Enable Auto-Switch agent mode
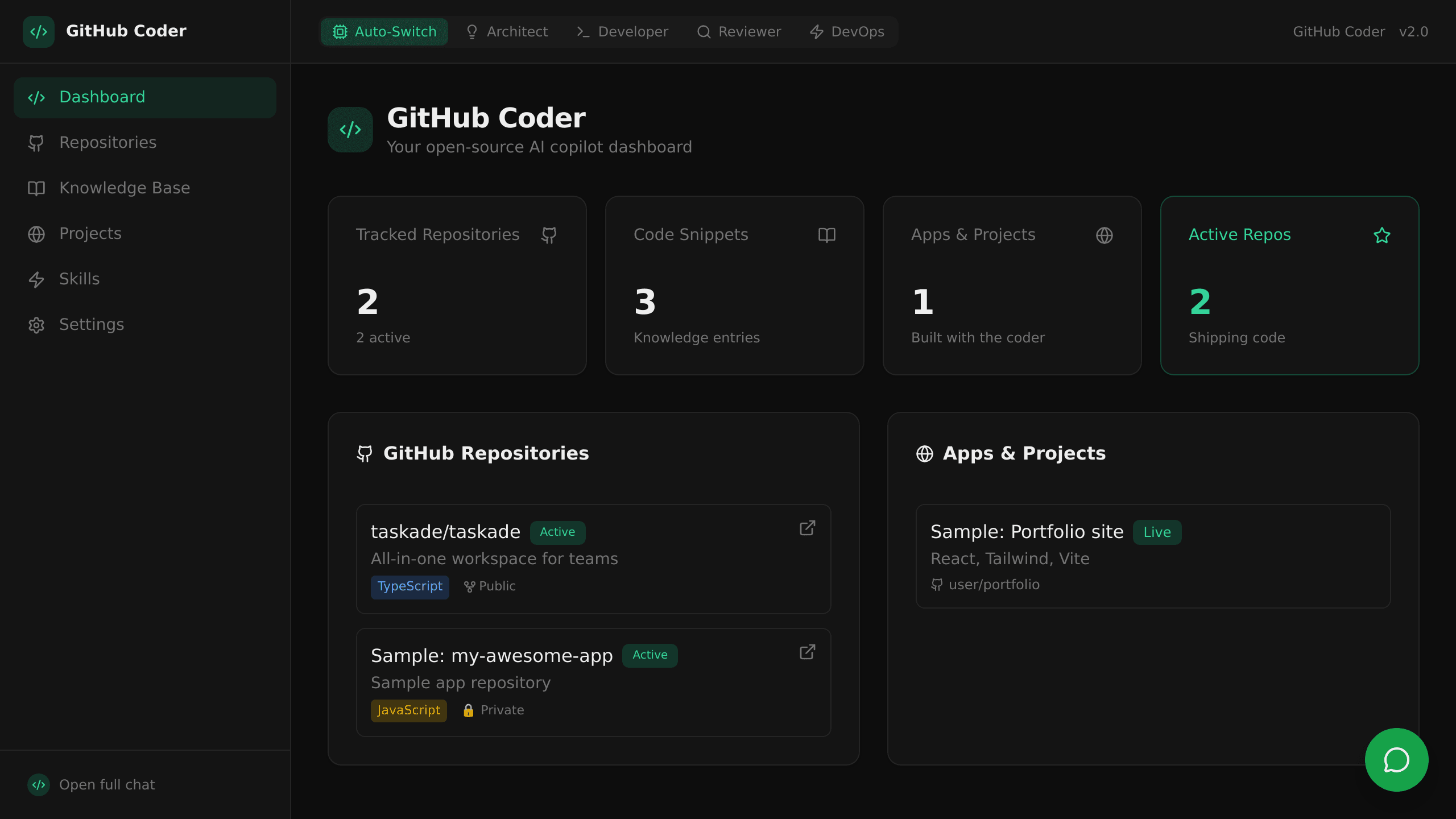This screenshot has width=1456, height=819. pyautogui.click(x=384, y=32)
